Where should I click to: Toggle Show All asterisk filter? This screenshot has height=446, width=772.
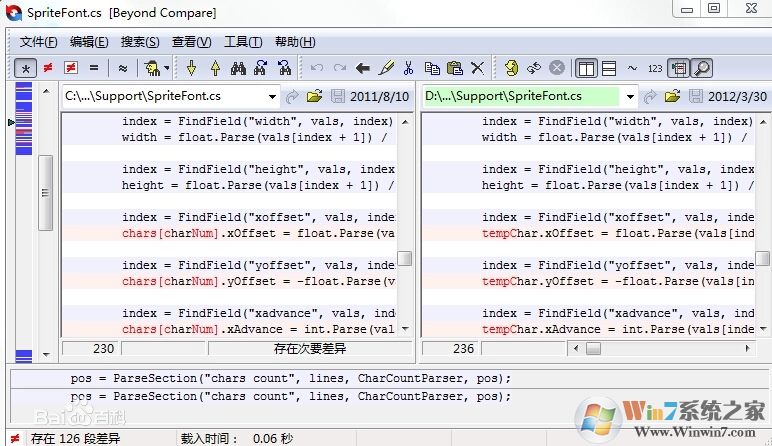[x=26, y=68]
